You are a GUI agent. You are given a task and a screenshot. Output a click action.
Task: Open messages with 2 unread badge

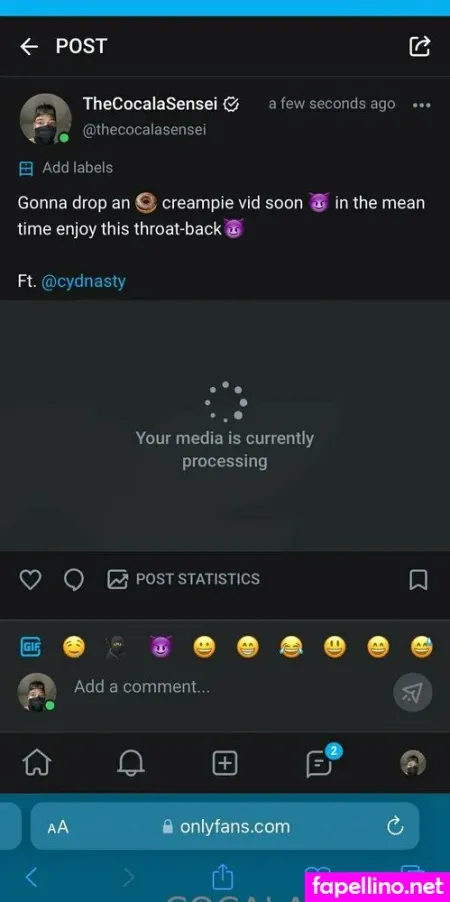coord(319,762)
